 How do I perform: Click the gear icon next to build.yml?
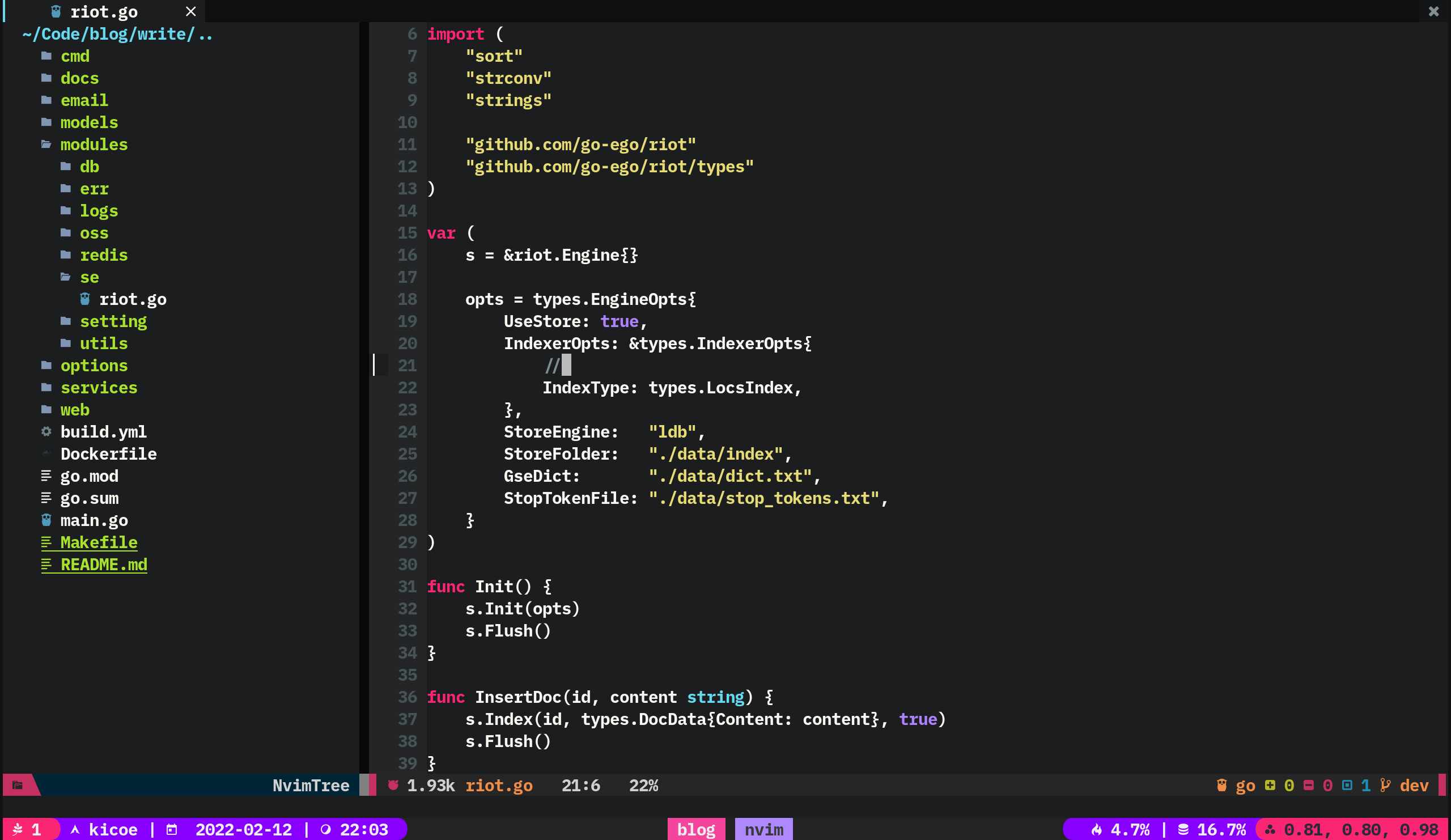coord(46,431)
